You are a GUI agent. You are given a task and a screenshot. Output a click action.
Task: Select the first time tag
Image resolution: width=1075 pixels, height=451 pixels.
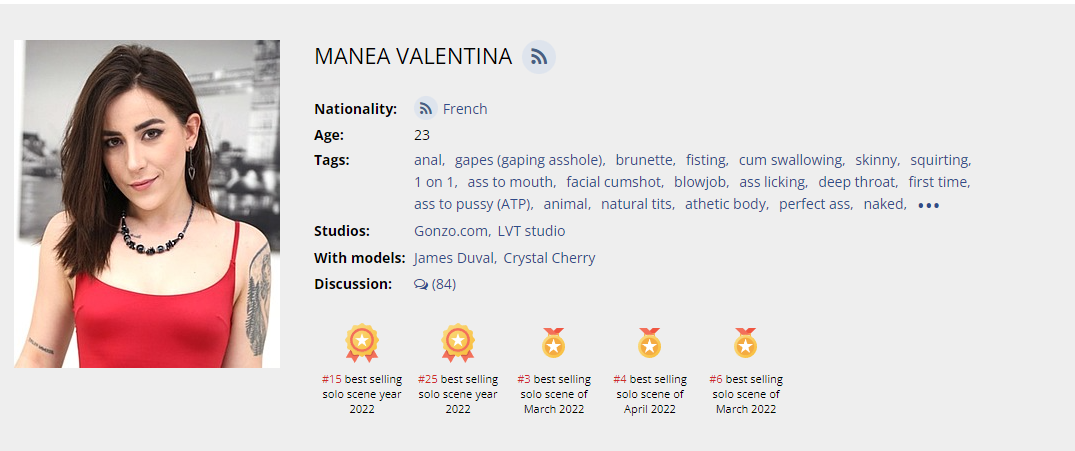pyautogui.click(x=938, y=182)
